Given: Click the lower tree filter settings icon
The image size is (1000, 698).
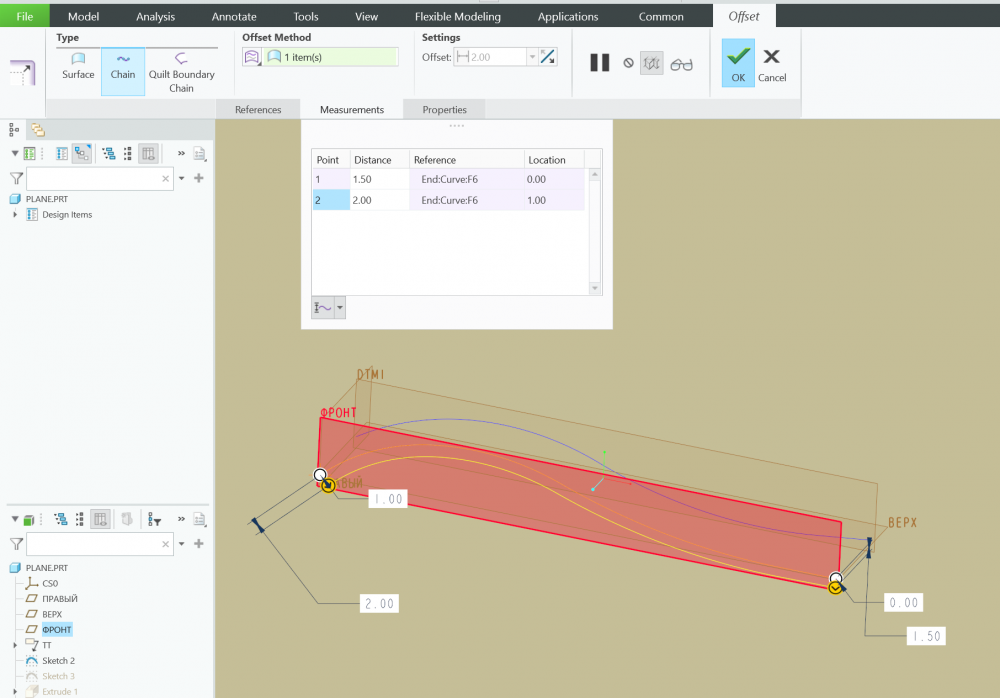Looking at the screenshot, I should point(154,519).
